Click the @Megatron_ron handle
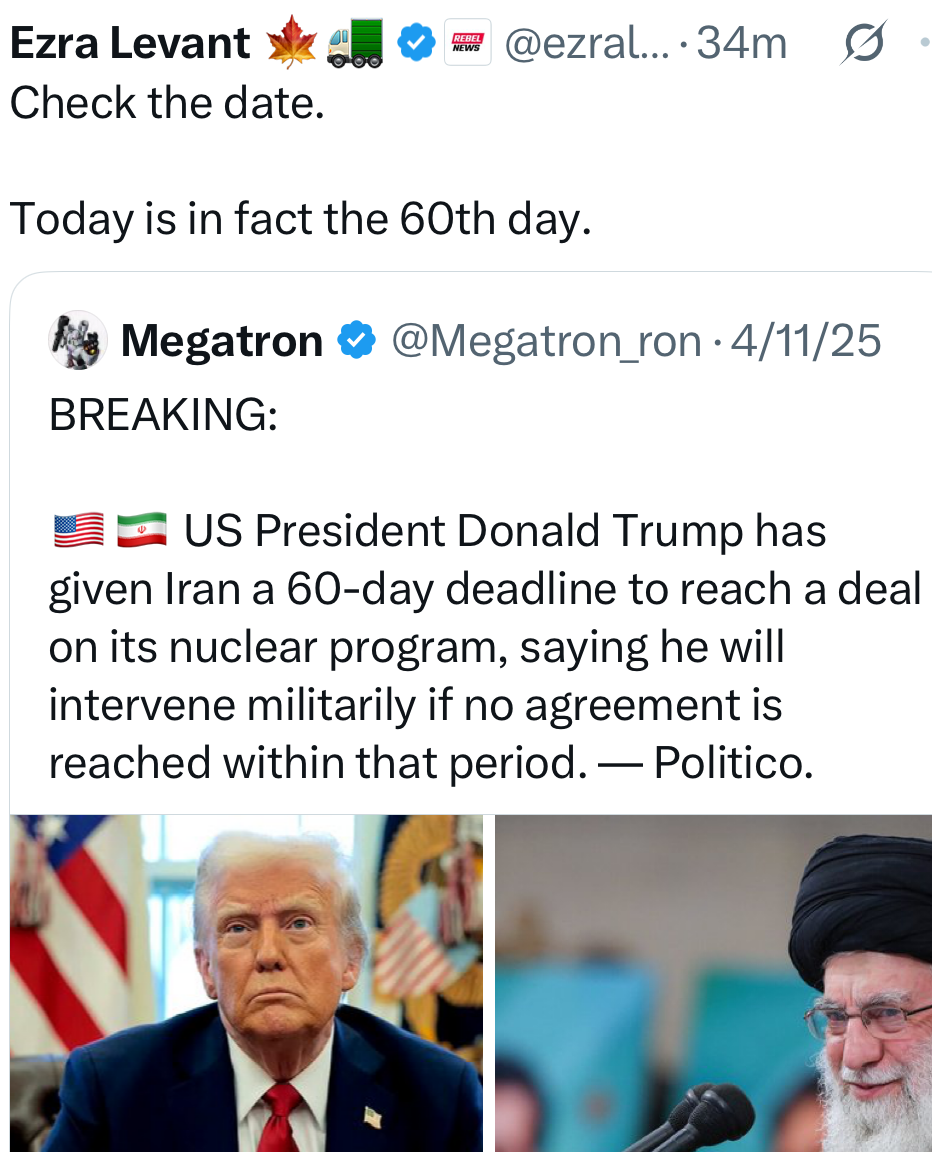Screen dimensions: 932x1152 (546, 341)
